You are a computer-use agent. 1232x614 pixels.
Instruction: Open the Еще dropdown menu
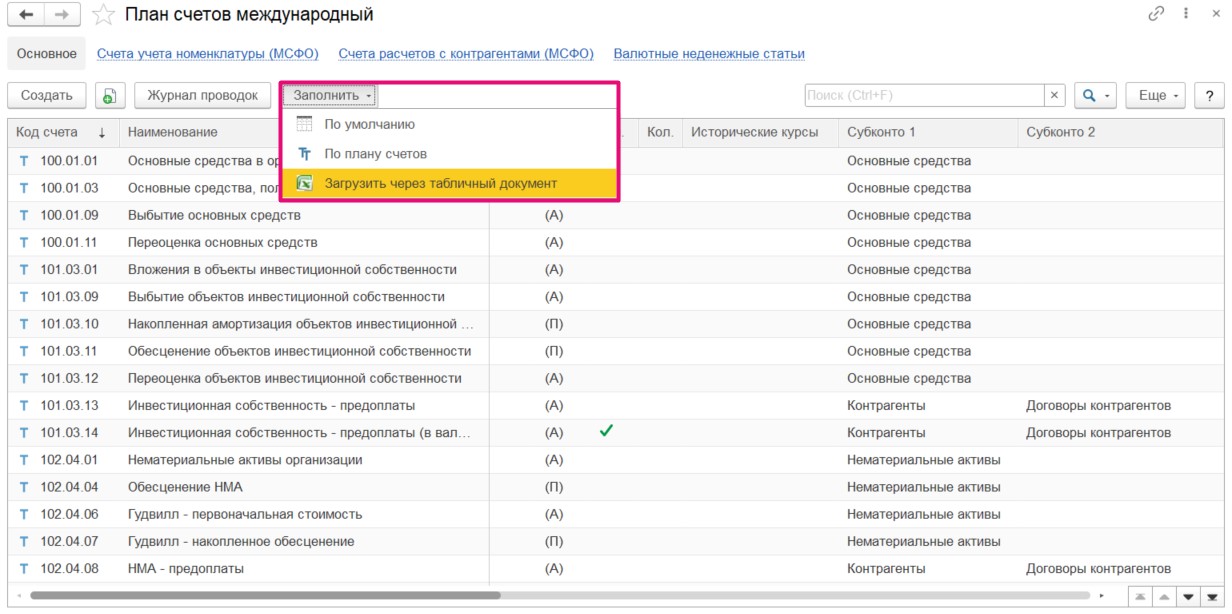click(1158, 96)
